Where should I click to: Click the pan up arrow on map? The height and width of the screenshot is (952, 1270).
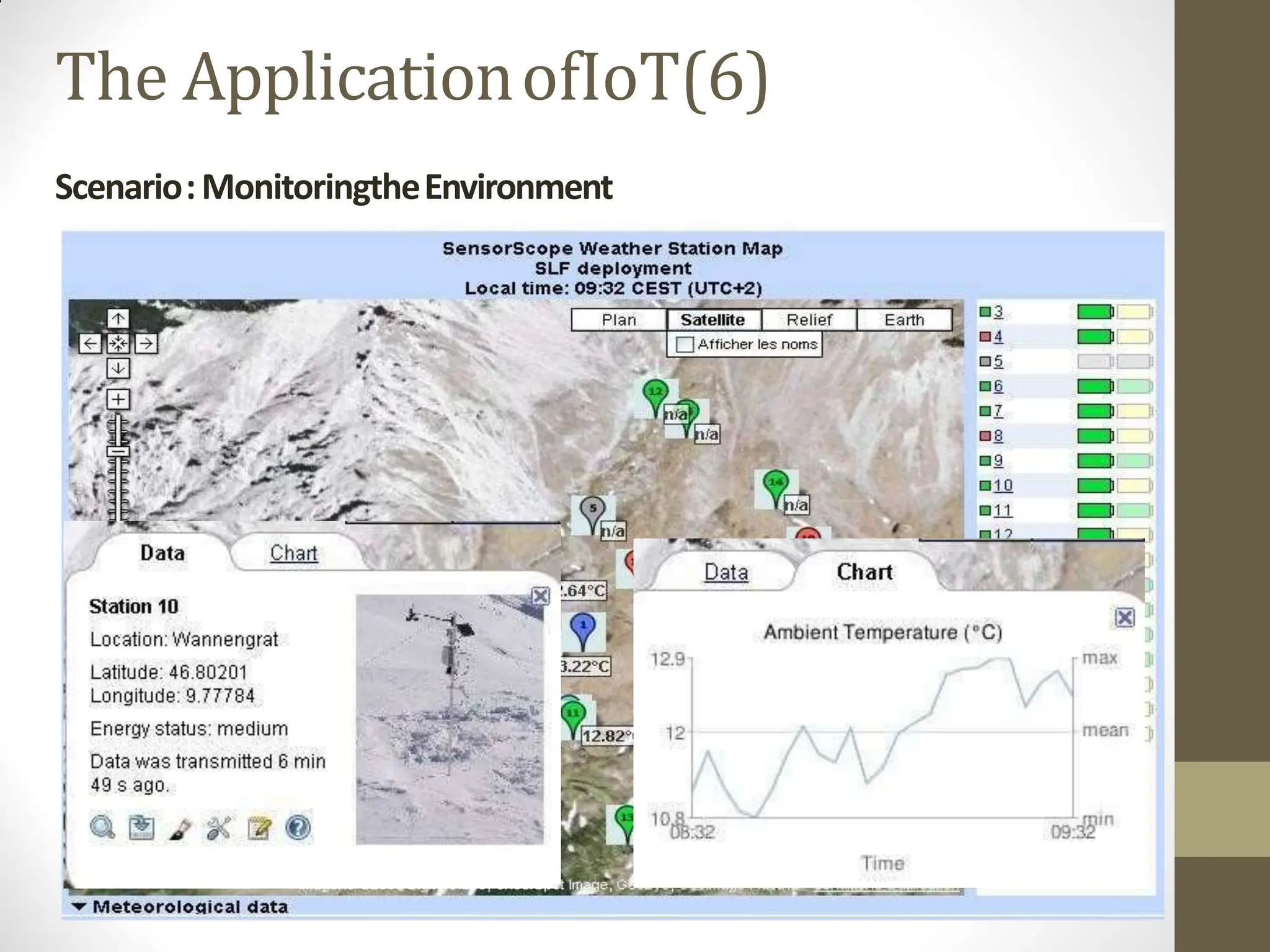(x=118, y=319)
